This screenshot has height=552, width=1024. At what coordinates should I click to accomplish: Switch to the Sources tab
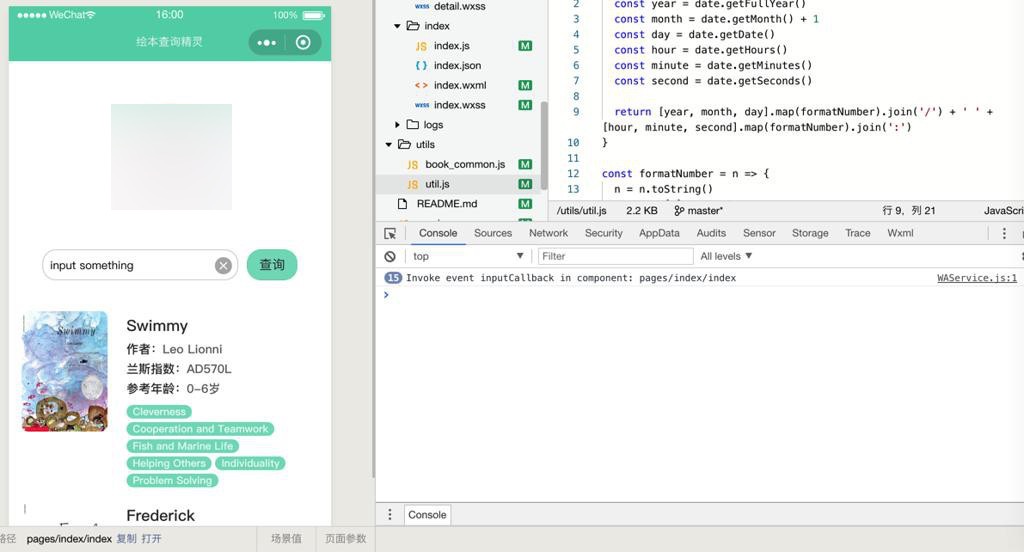493,233
